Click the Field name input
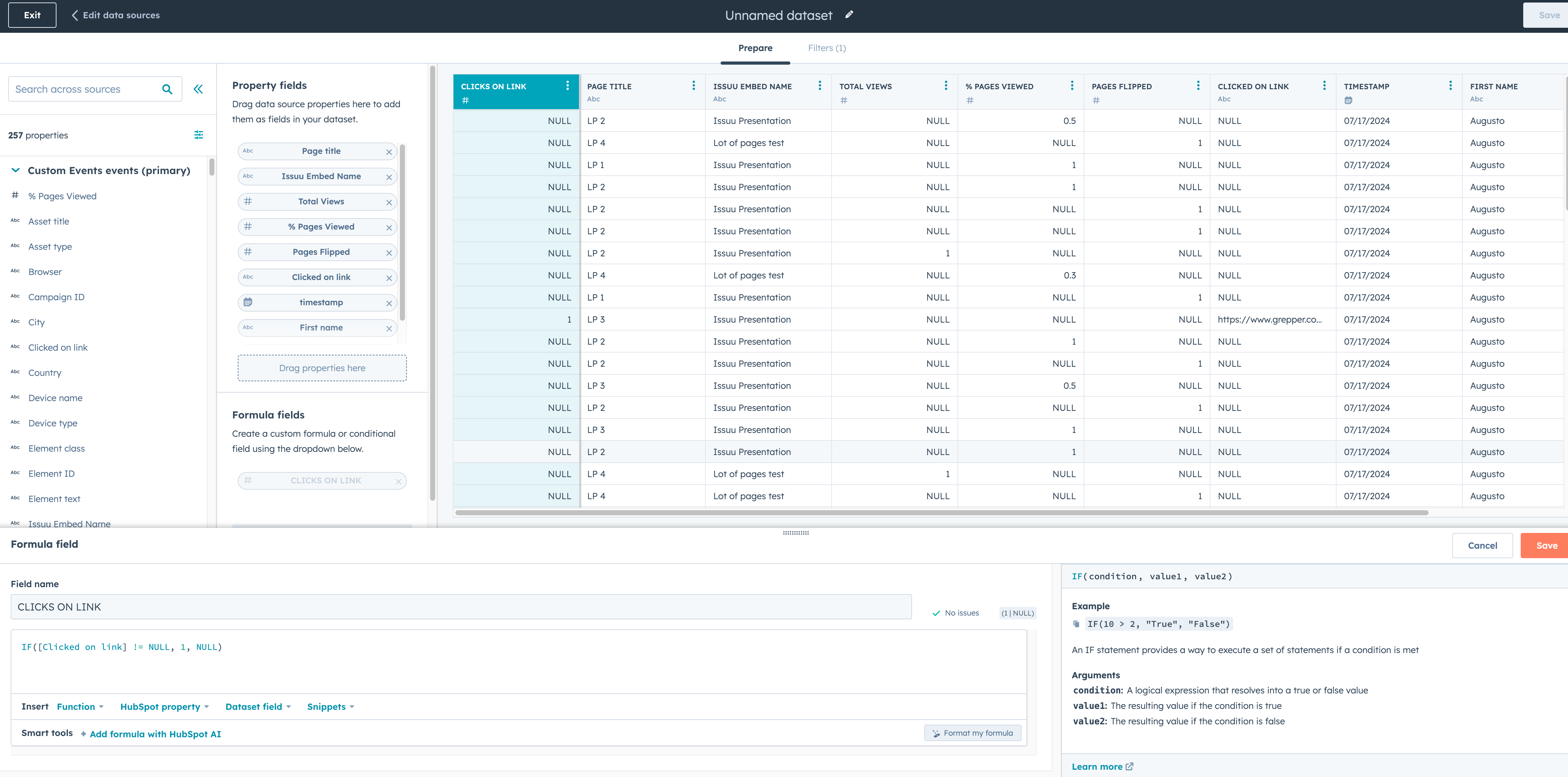The width and height of the screenshot is (1568, 777). [461, 607]
